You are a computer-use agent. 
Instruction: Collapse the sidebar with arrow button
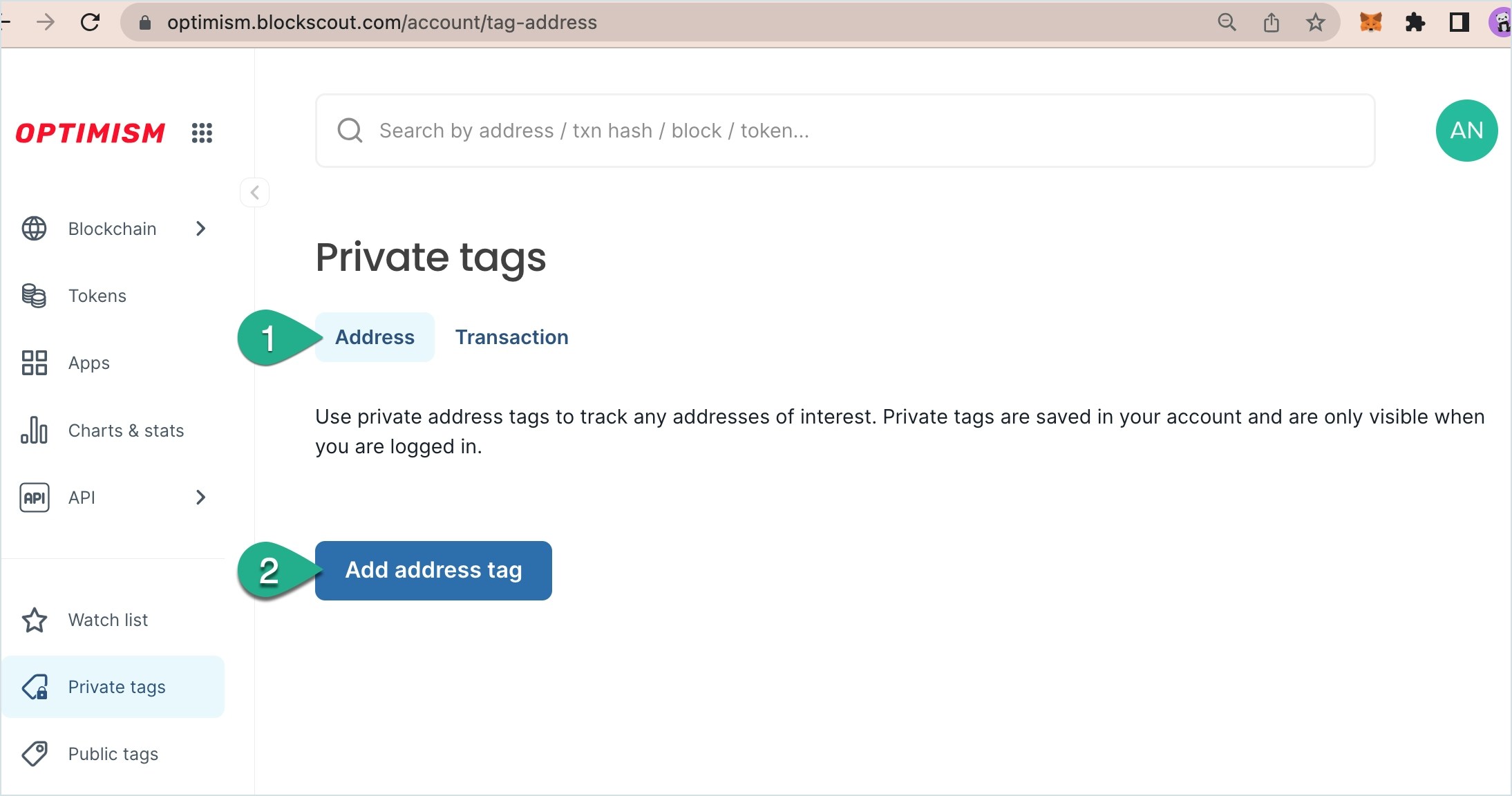click(x=254, y=192)
